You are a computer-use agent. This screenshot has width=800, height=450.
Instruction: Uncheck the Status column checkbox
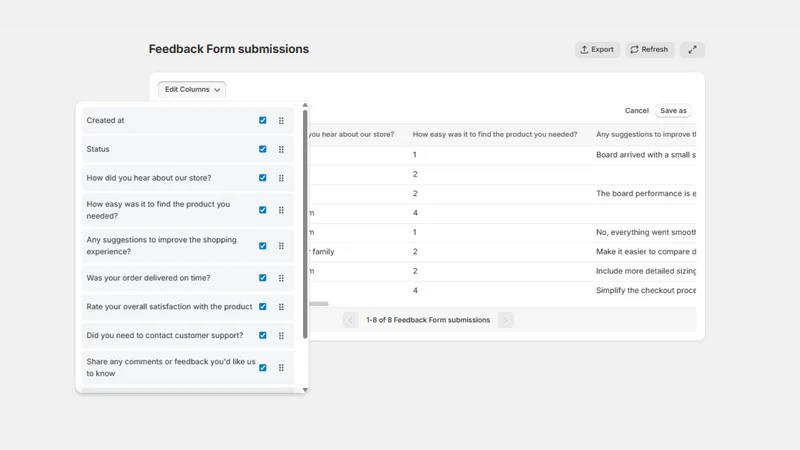263,149
